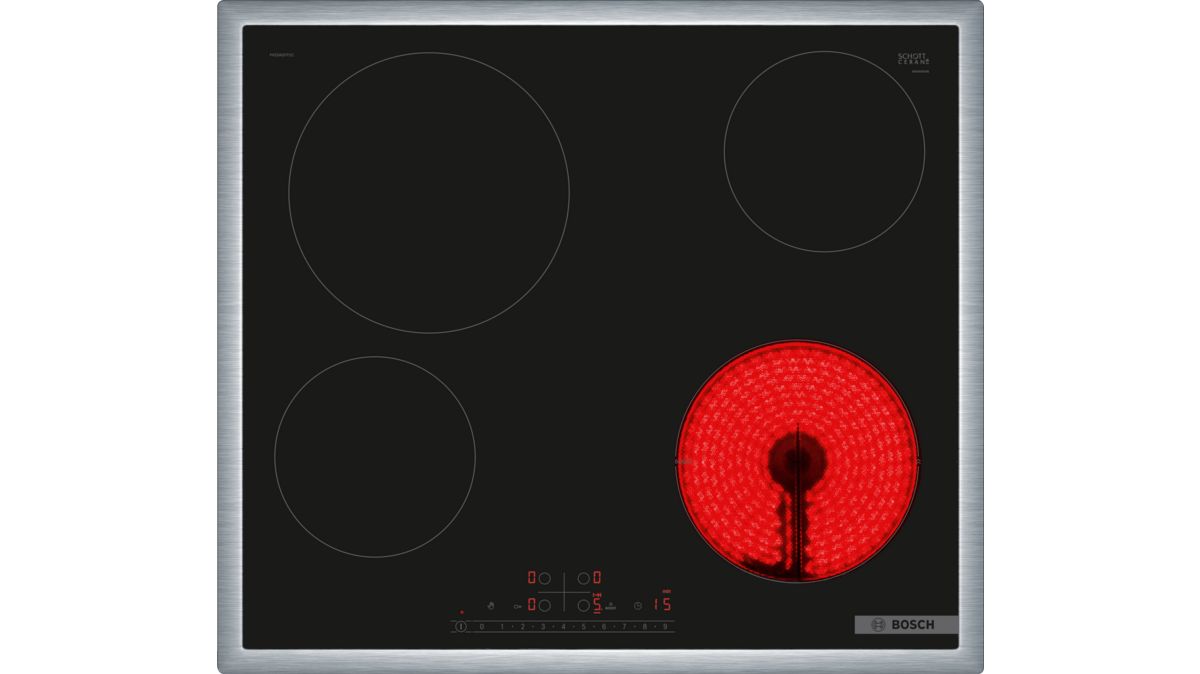Tap 0 on the power level strip
This screenshot has height=674, width=1200.
481,627
